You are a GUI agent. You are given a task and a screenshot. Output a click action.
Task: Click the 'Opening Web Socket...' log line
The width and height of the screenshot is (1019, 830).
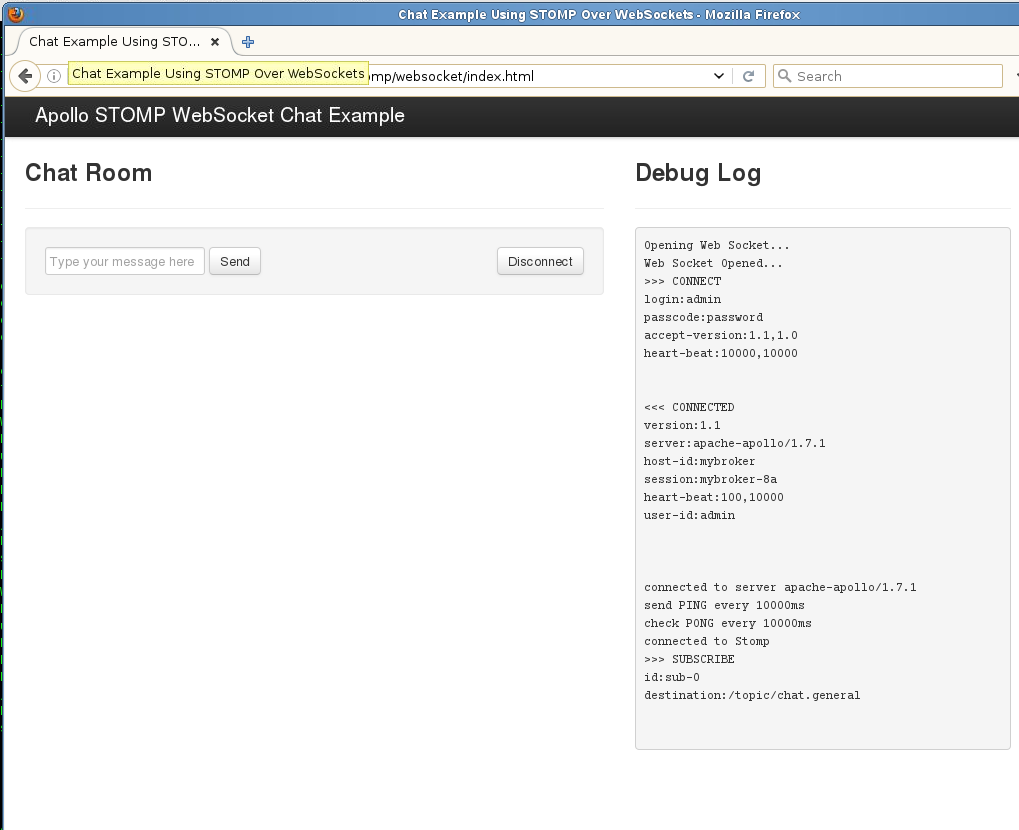pyautogui.click(x=717, y=245)
